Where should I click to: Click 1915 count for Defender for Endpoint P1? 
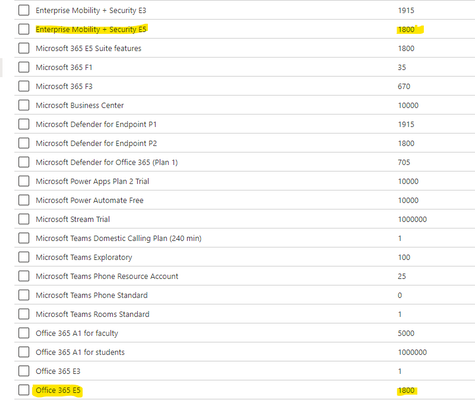(406, 124)
